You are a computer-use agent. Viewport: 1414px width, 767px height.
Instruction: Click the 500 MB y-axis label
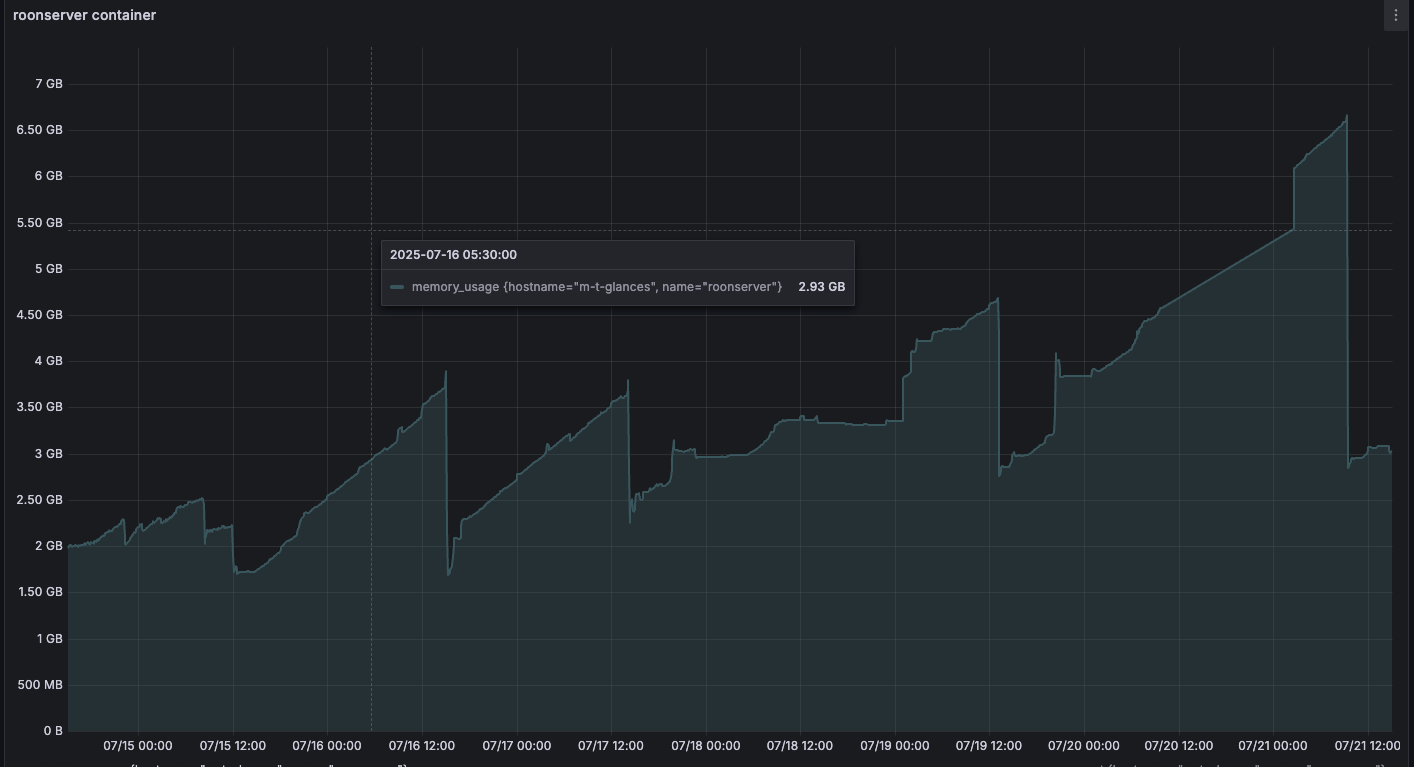[40, 685]
